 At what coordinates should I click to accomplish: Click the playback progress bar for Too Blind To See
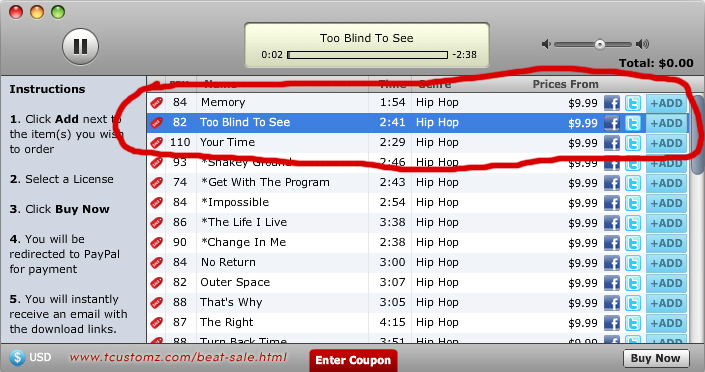coord(367,55)
